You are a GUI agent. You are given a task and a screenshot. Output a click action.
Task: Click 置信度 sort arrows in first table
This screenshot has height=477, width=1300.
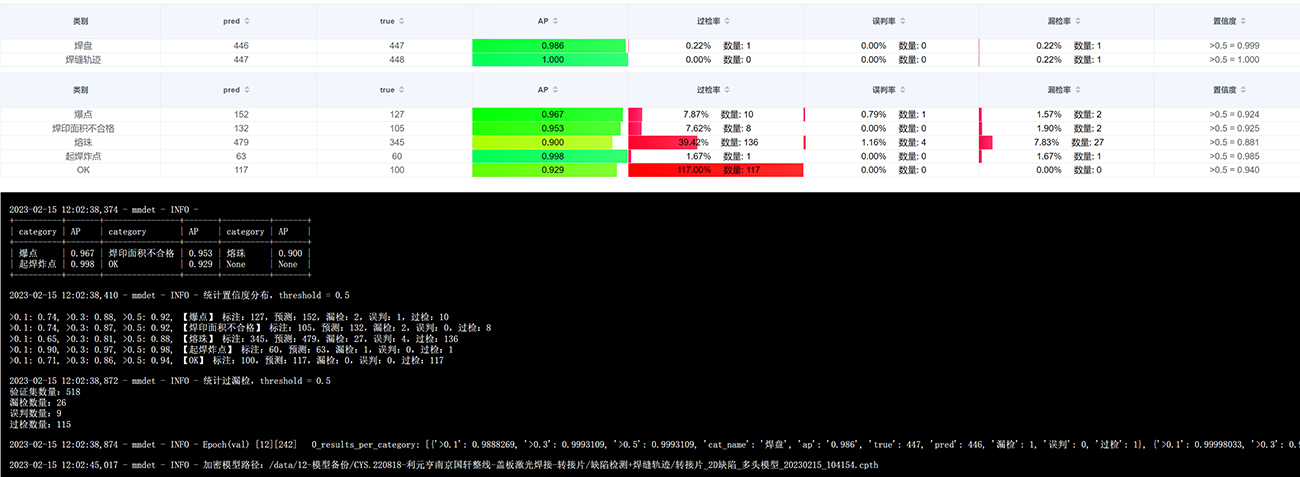(1243, 21)
